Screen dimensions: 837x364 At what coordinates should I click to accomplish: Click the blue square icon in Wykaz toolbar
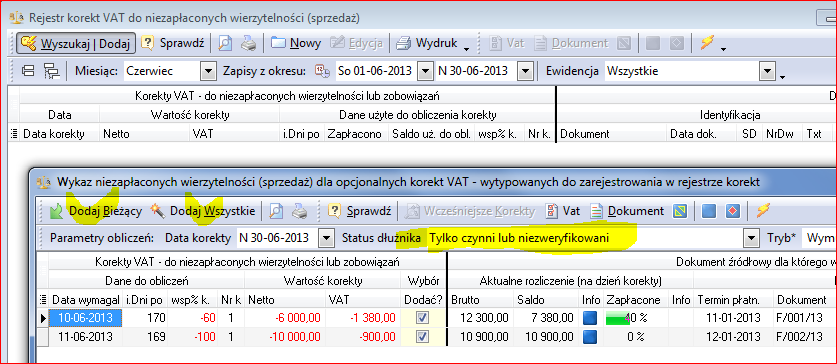pyautogui.click(x=708, y=211)
